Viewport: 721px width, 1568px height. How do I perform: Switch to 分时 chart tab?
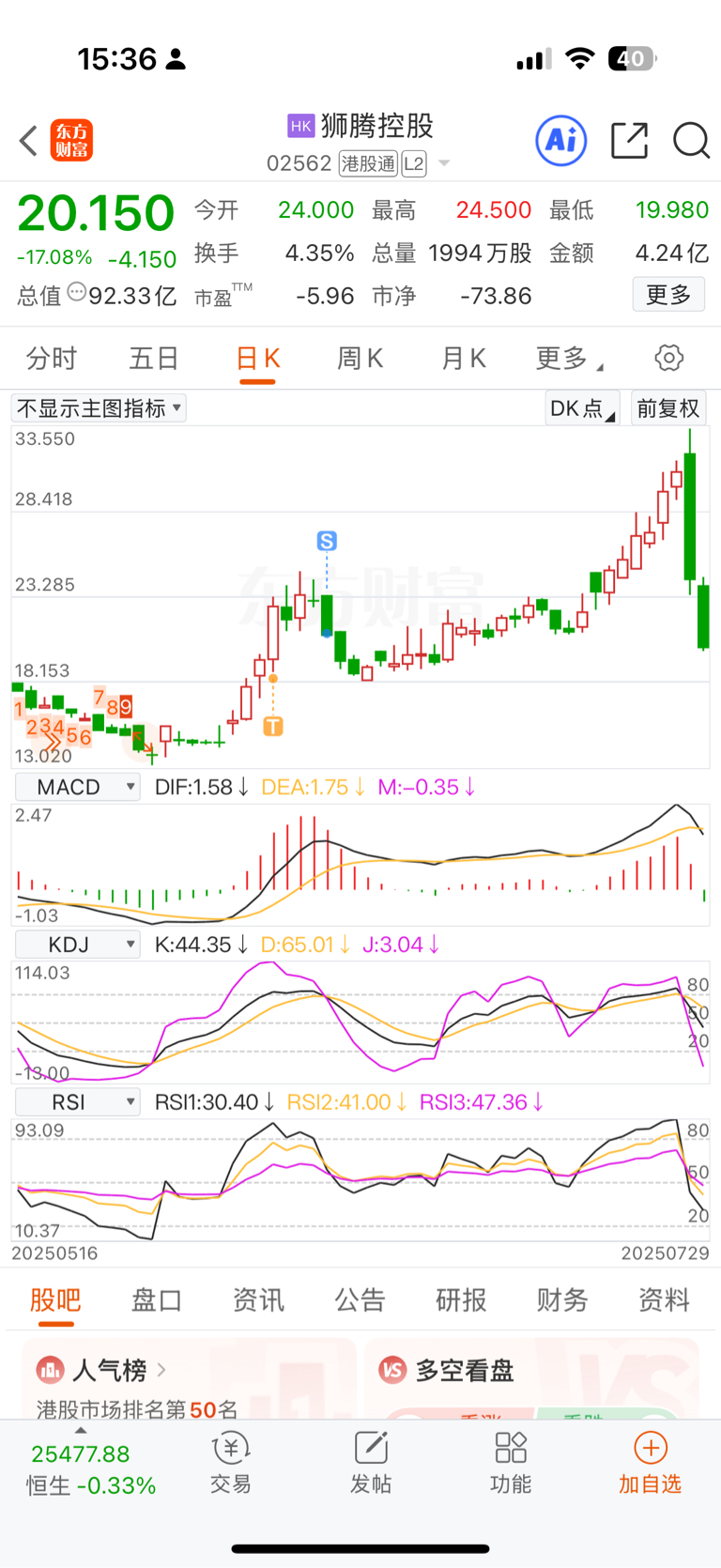click(x=52, y=359)
